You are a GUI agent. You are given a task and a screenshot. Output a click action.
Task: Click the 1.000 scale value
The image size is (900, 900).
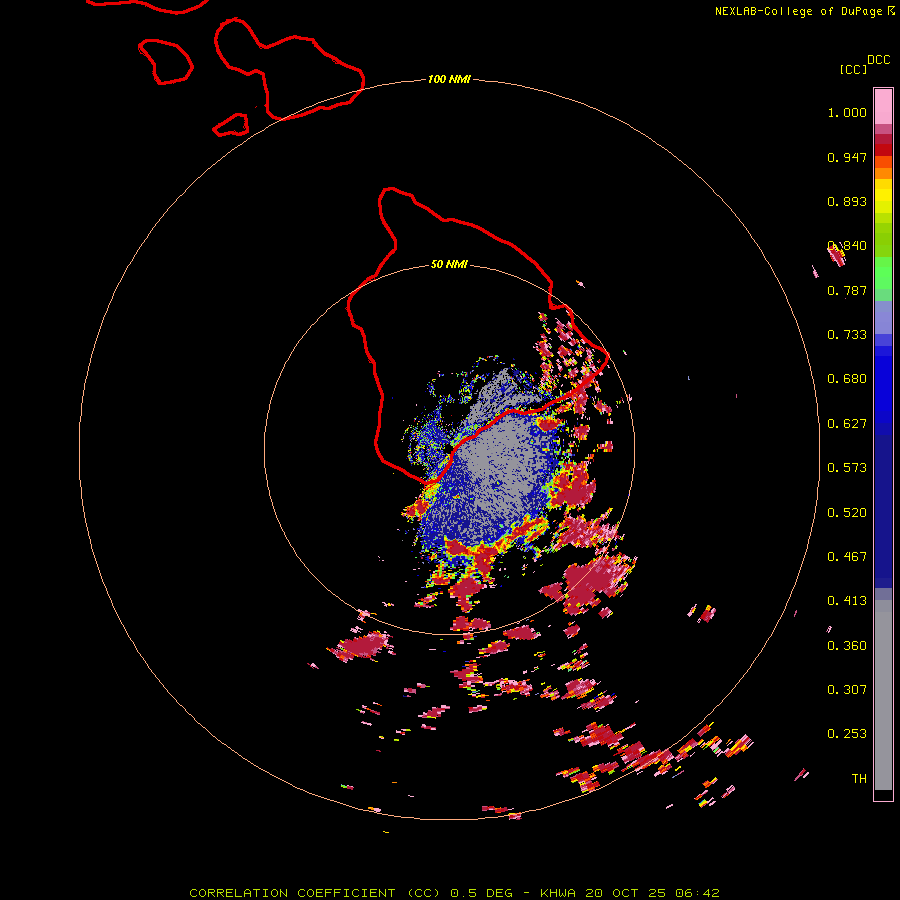847,112
